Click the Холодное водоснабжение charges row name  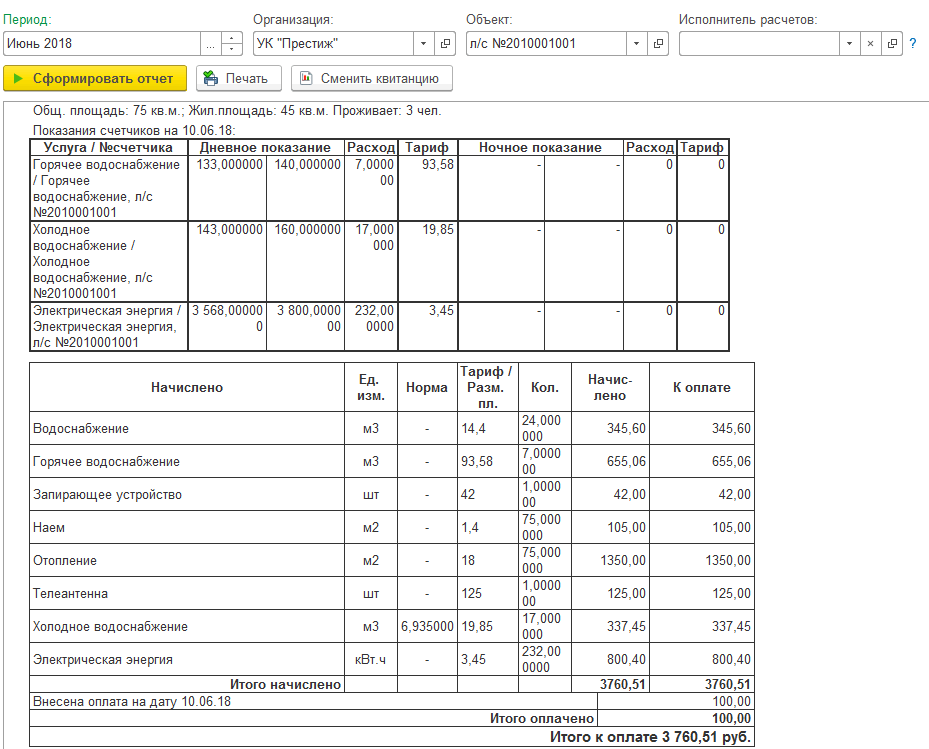110,626
